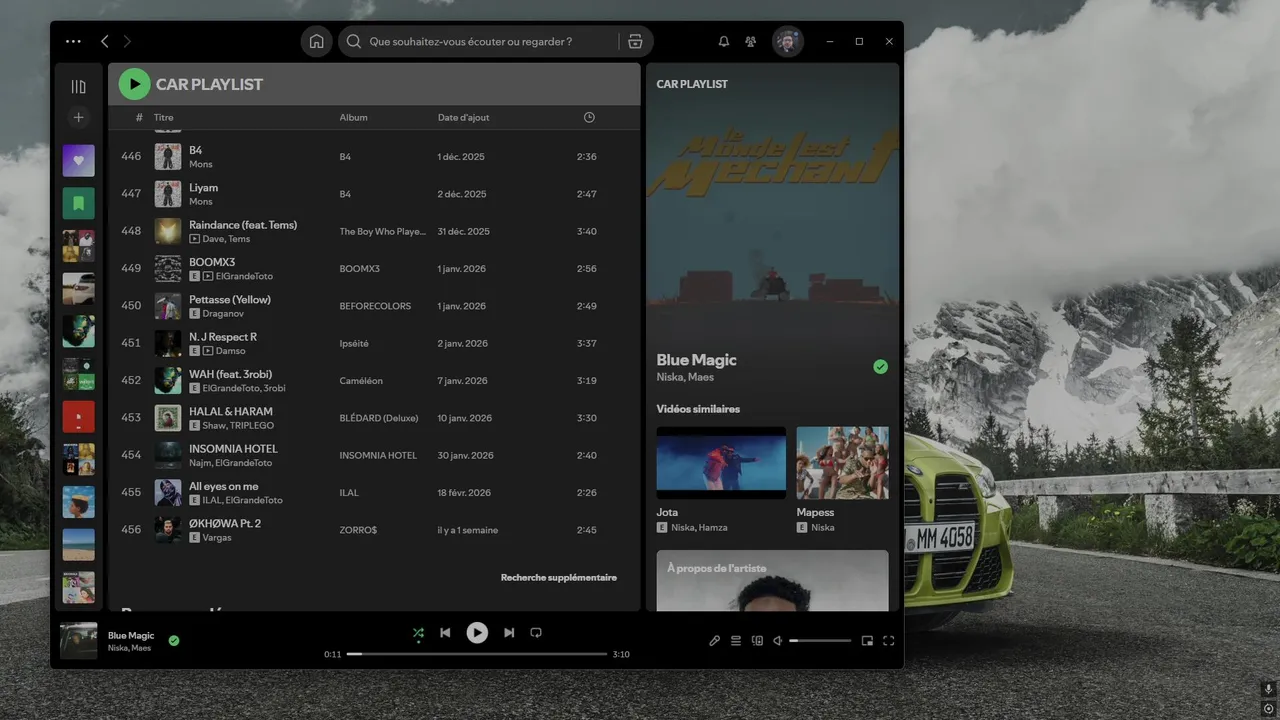Image resolution: width=1280 pixels, height=720 pixels.
Task: Enter full screen mode icon
Action: coord(888,641)
